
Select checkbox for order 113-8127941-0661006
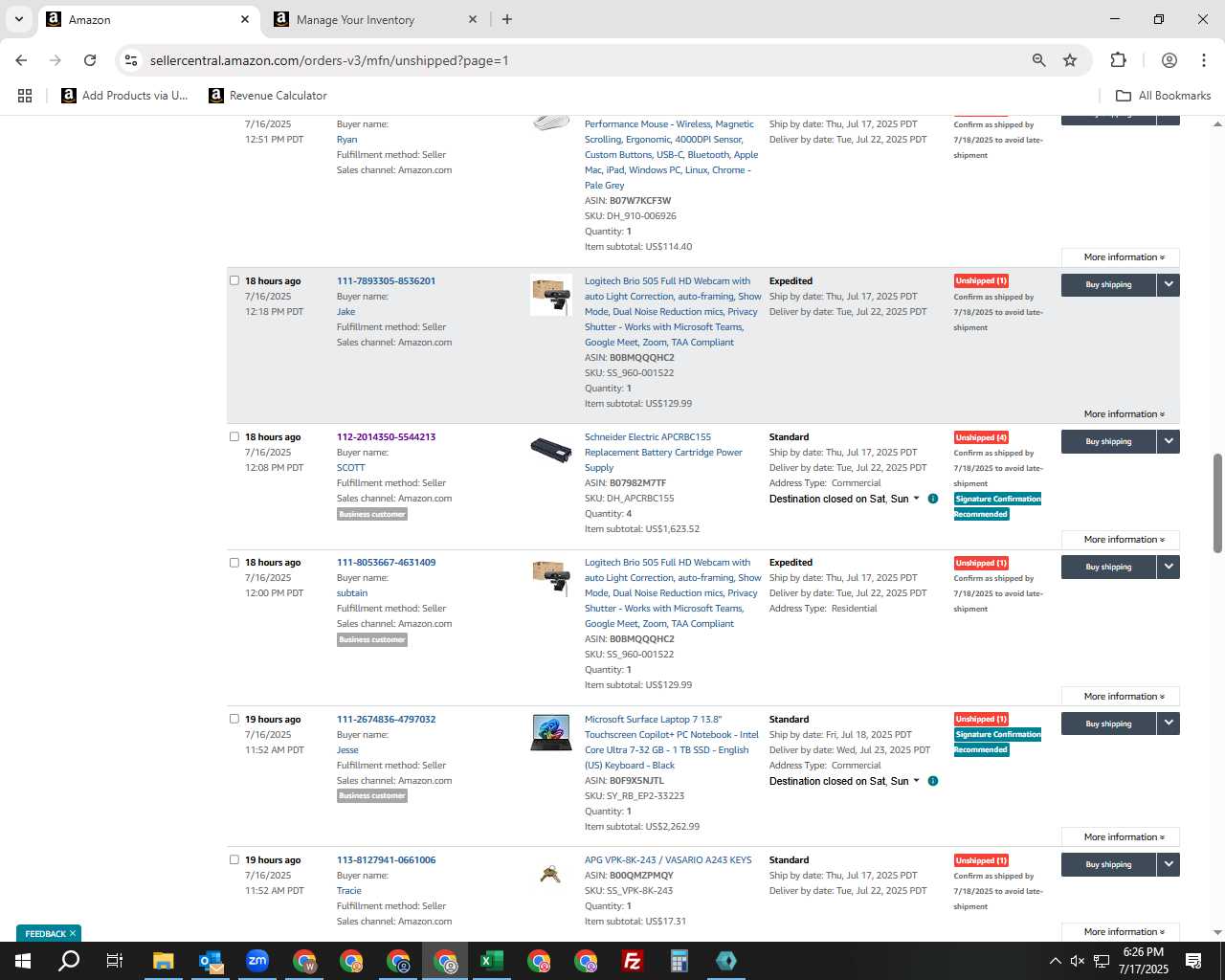click(x=234, y=859)
